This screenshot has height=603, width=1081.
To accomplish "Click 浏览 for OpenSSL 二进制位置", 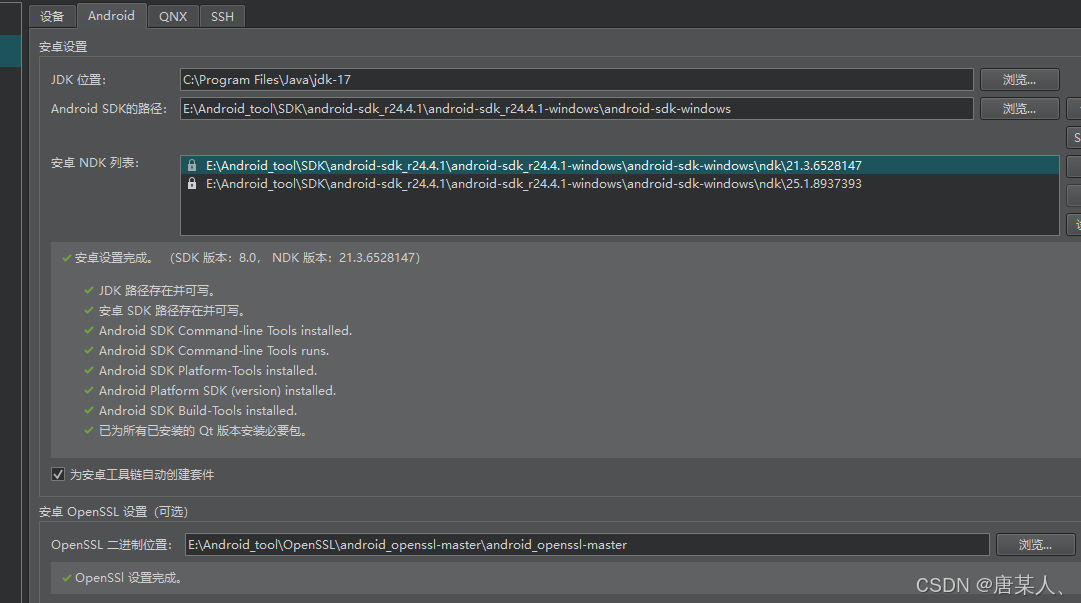I will [x=1035, y=544].
